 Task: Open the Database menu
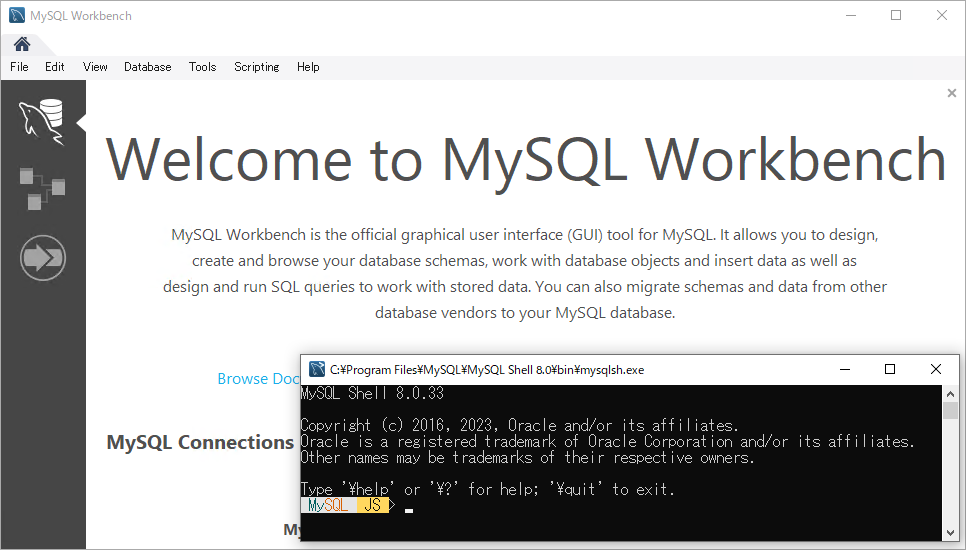[x=147, y=67]
